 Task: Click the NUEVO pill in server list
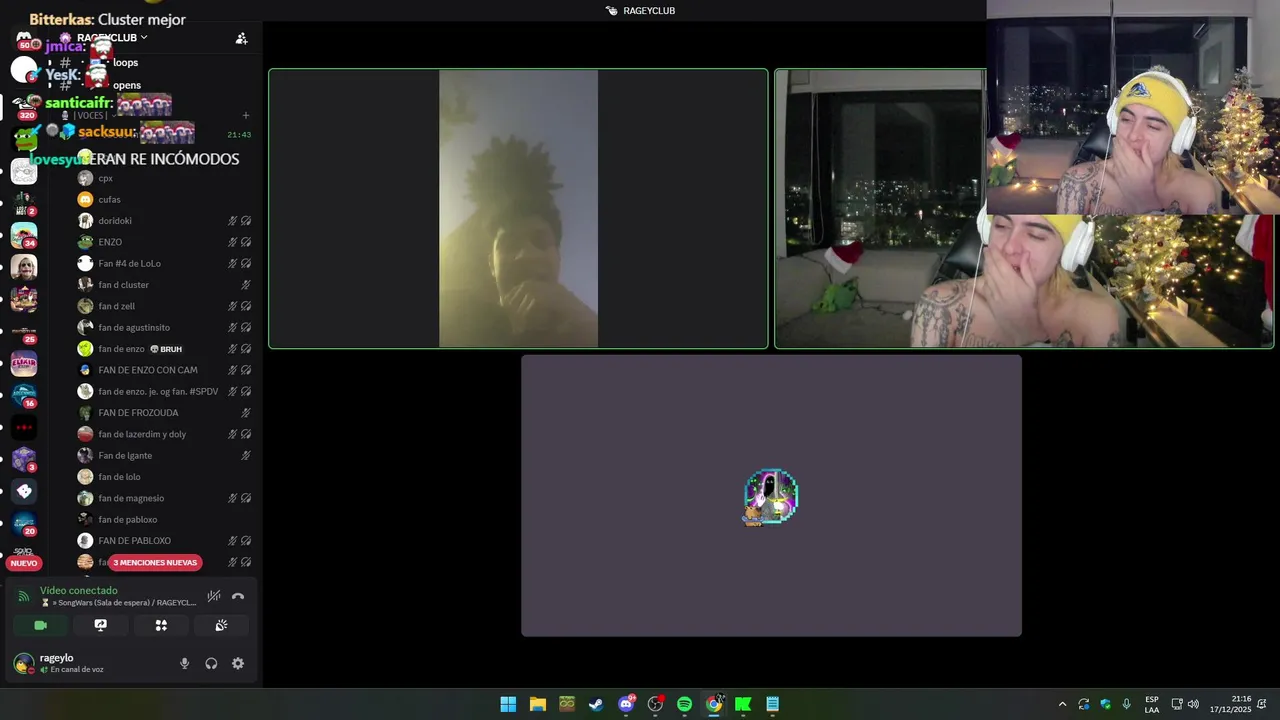click(x=24, y=563)
